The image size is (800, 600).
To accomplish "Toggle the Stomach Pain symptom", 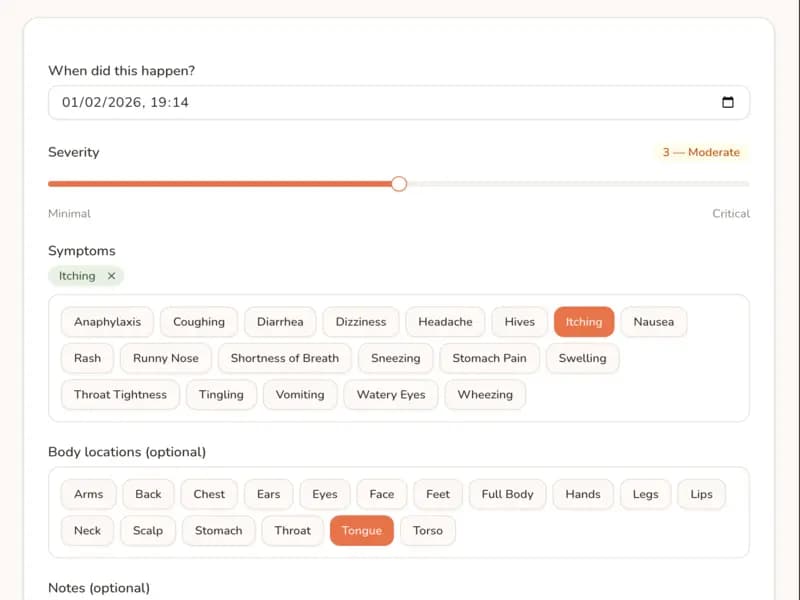I will pyautogui.click(x=489, y=358).
